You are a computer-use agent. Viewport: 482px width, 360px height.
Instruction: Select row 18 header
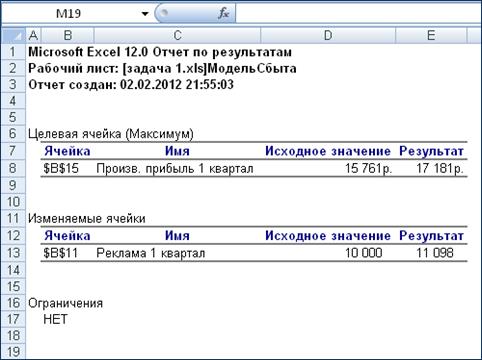(x=13, y=336)
